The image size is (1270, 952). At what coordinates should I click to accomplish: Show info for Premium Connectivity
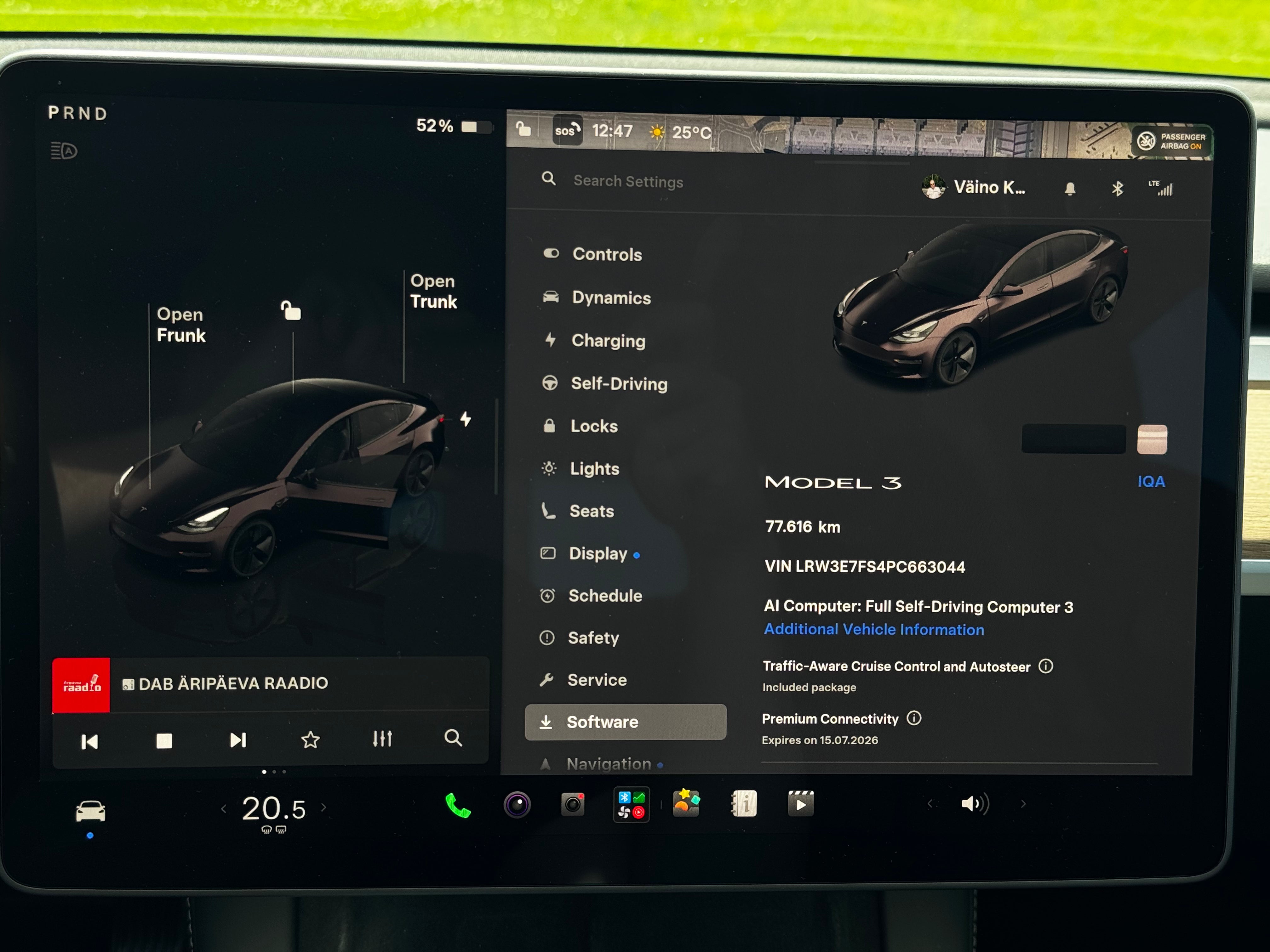tap(913, 718)
